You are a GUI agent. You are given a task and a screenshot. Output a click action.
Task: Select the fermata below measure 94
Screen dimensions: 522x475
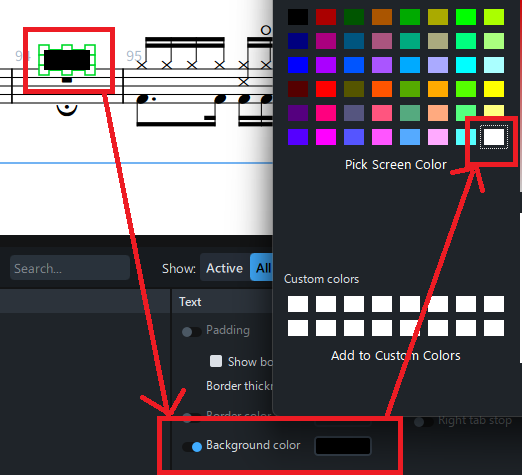[x=67, y=110]
